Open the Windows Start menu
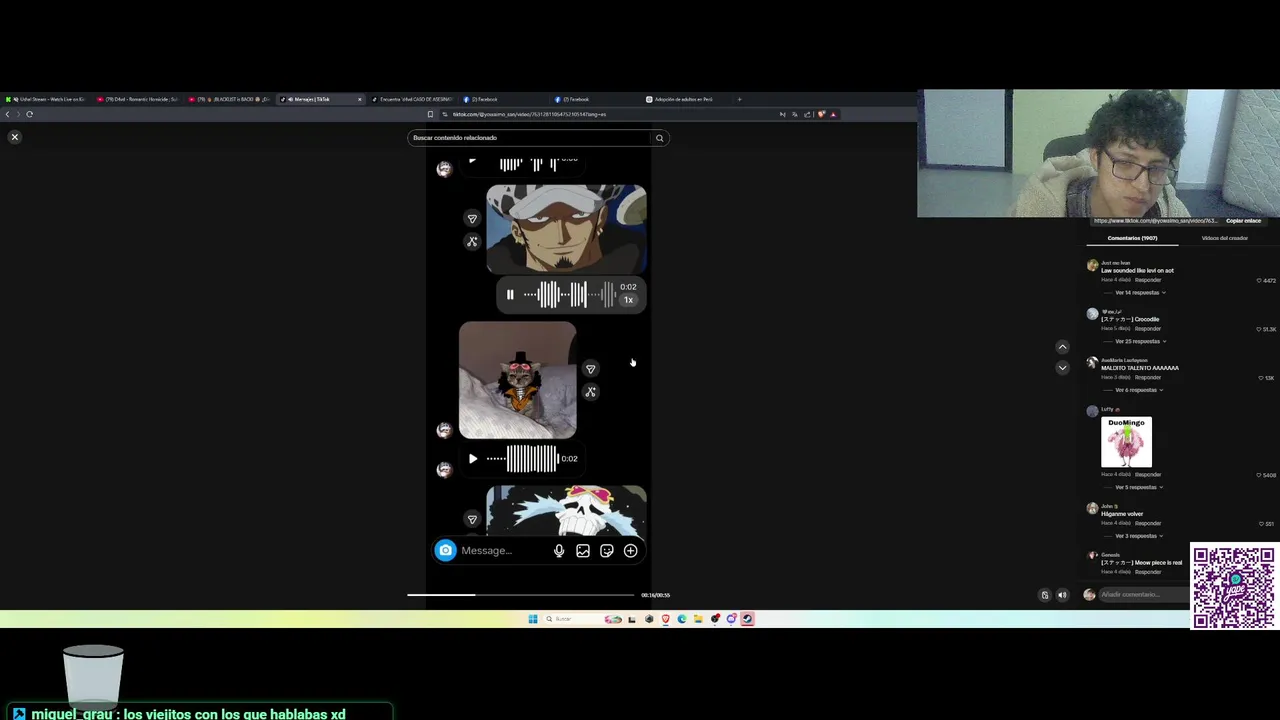Image resolution: width=1280 pixels, height=720 pixels. tap(532, 619)
